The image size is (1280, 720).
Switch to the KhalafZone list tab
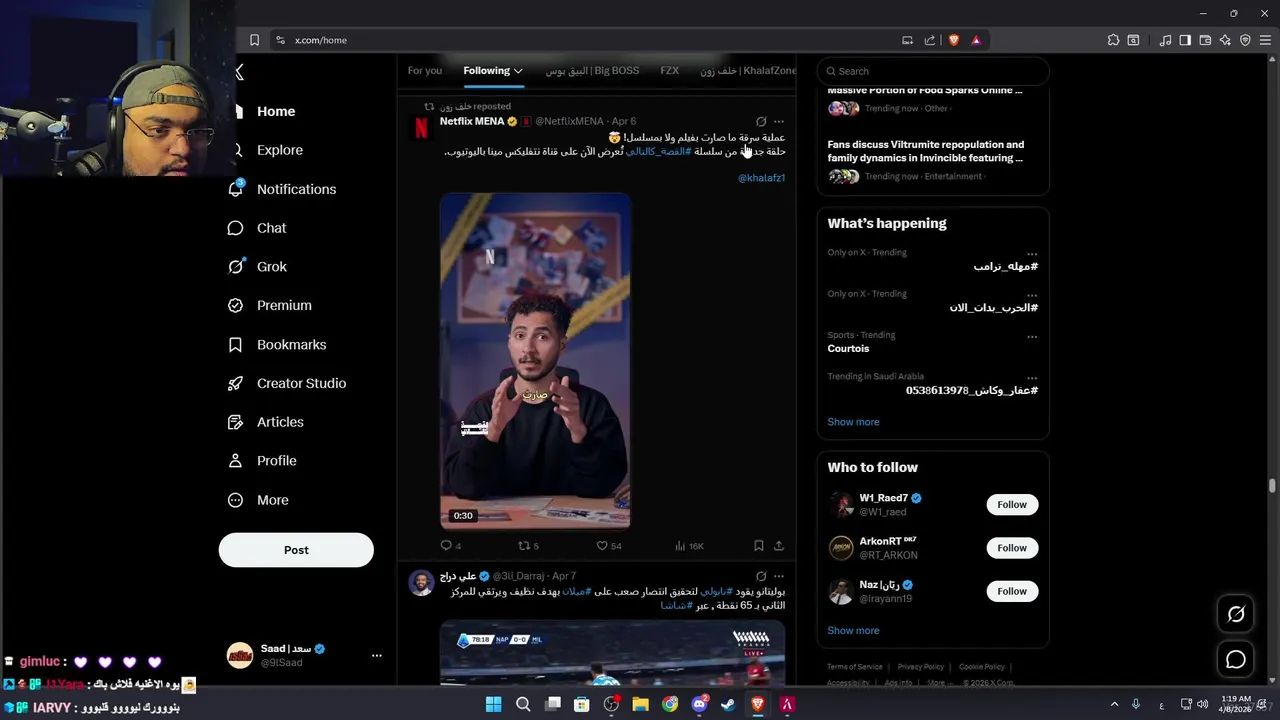coord(748,71)
